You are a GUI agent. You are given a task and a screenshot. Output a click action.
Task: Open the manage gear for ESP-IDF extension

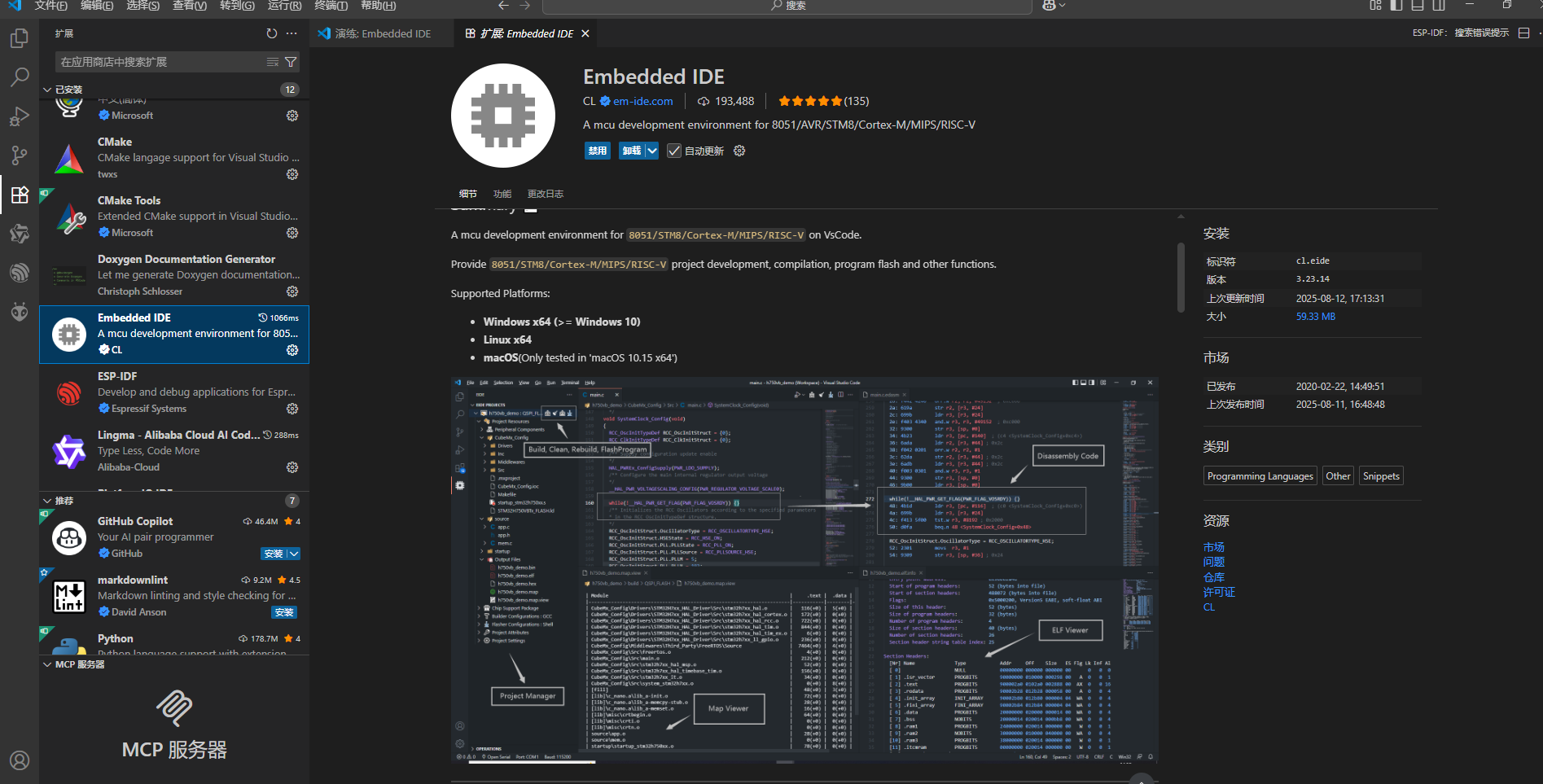[292, 409]
